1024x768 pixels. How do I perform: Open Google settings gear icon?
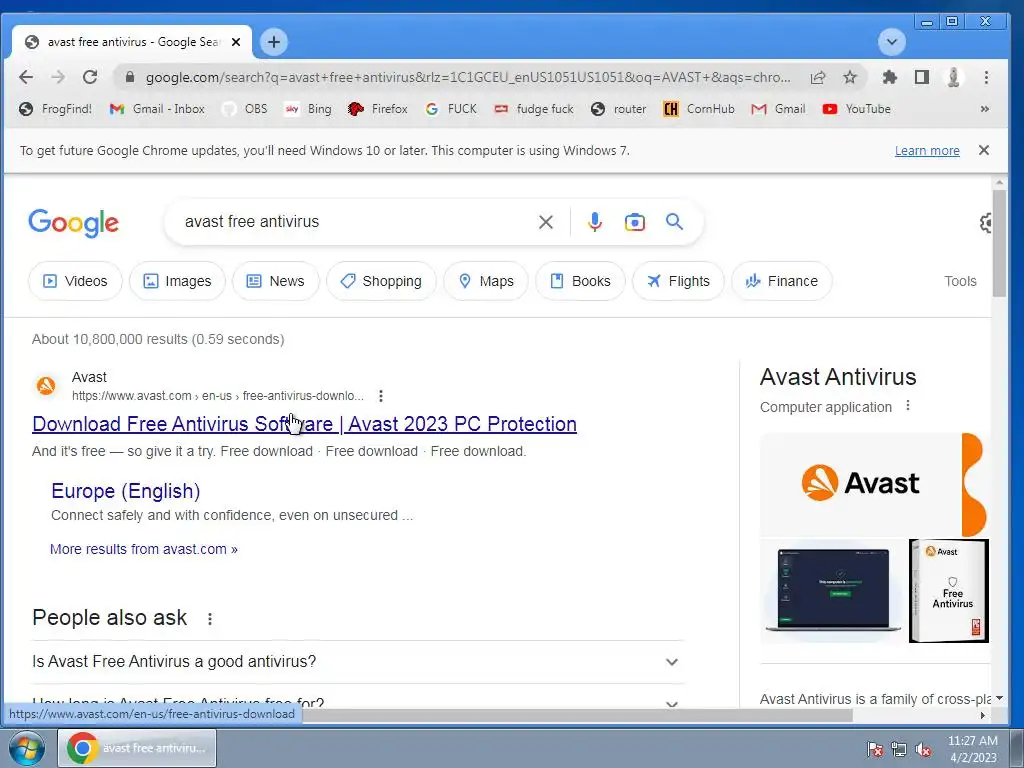pyautogui.click(x=985, y=223)
